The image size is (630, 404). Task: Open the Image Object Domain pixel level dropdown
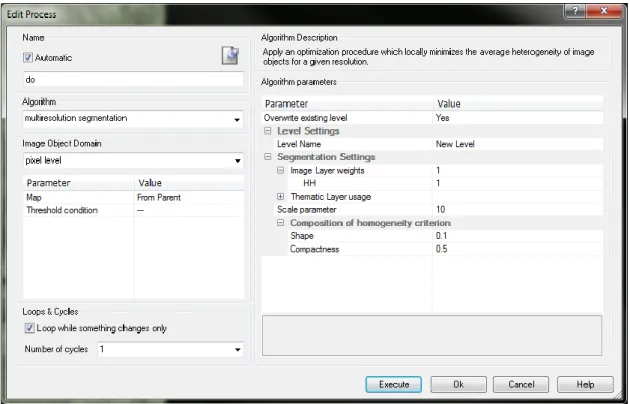(x=237, y=161)
